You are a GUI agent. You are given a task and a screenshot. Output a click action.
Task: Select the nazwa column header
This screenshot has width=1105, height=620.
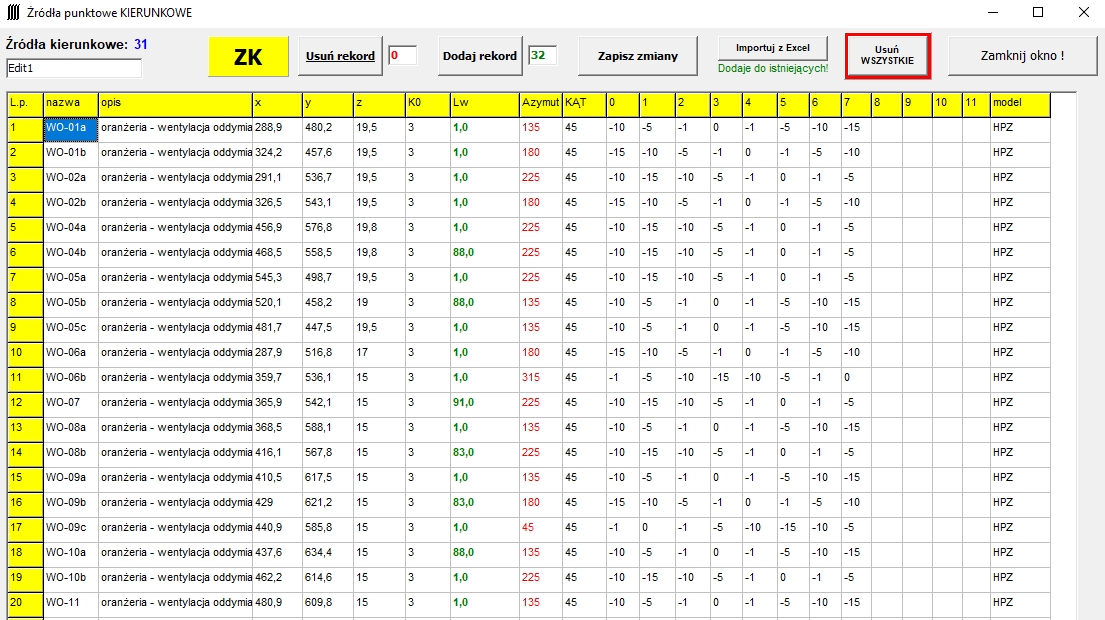pyautogui.click(x=70, y=103)
